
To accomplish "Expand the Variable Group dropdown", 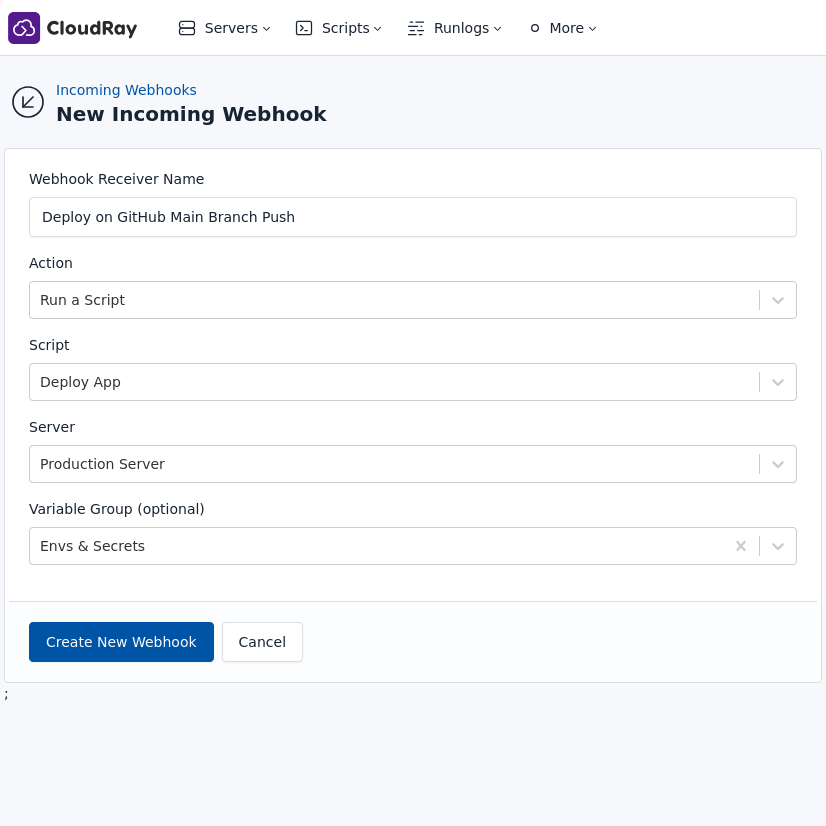I will (777, 546).
